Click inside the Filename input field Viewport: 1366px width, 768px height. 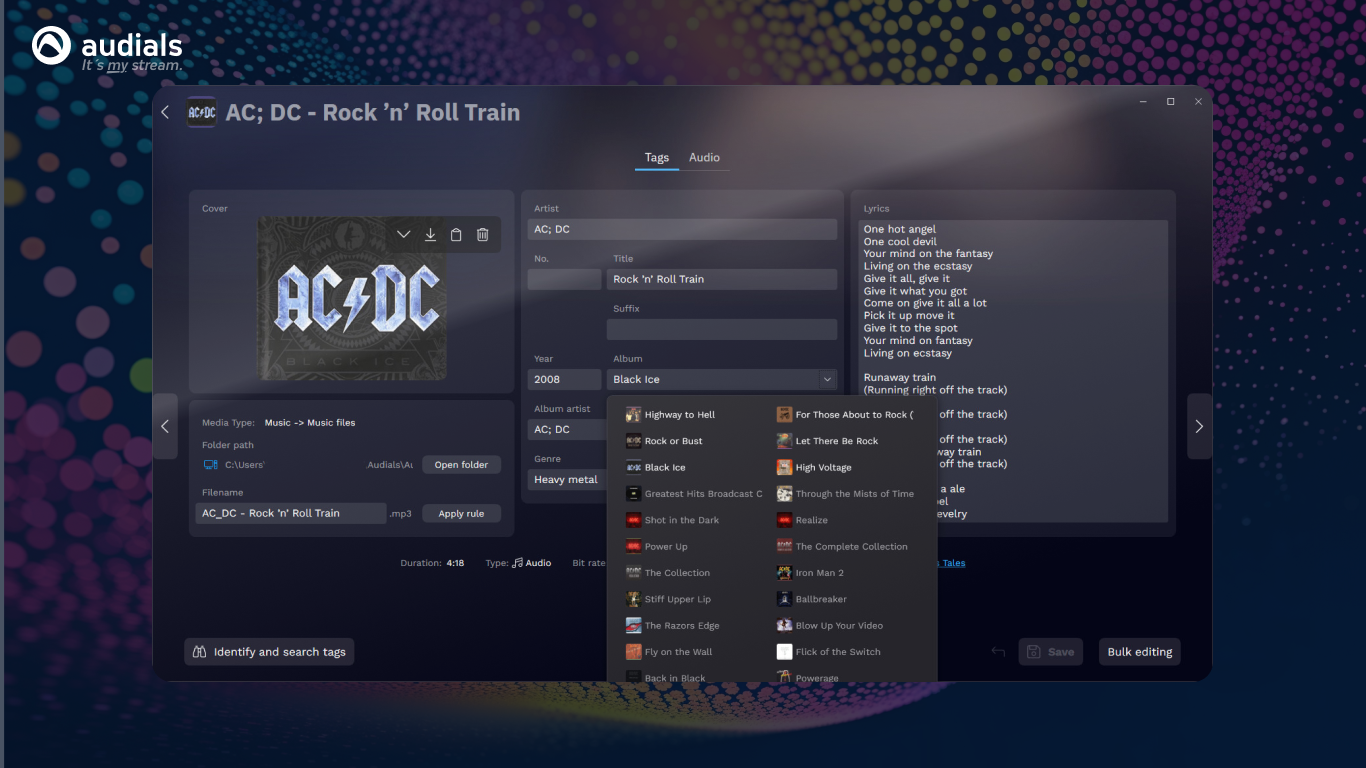point(290,513)
